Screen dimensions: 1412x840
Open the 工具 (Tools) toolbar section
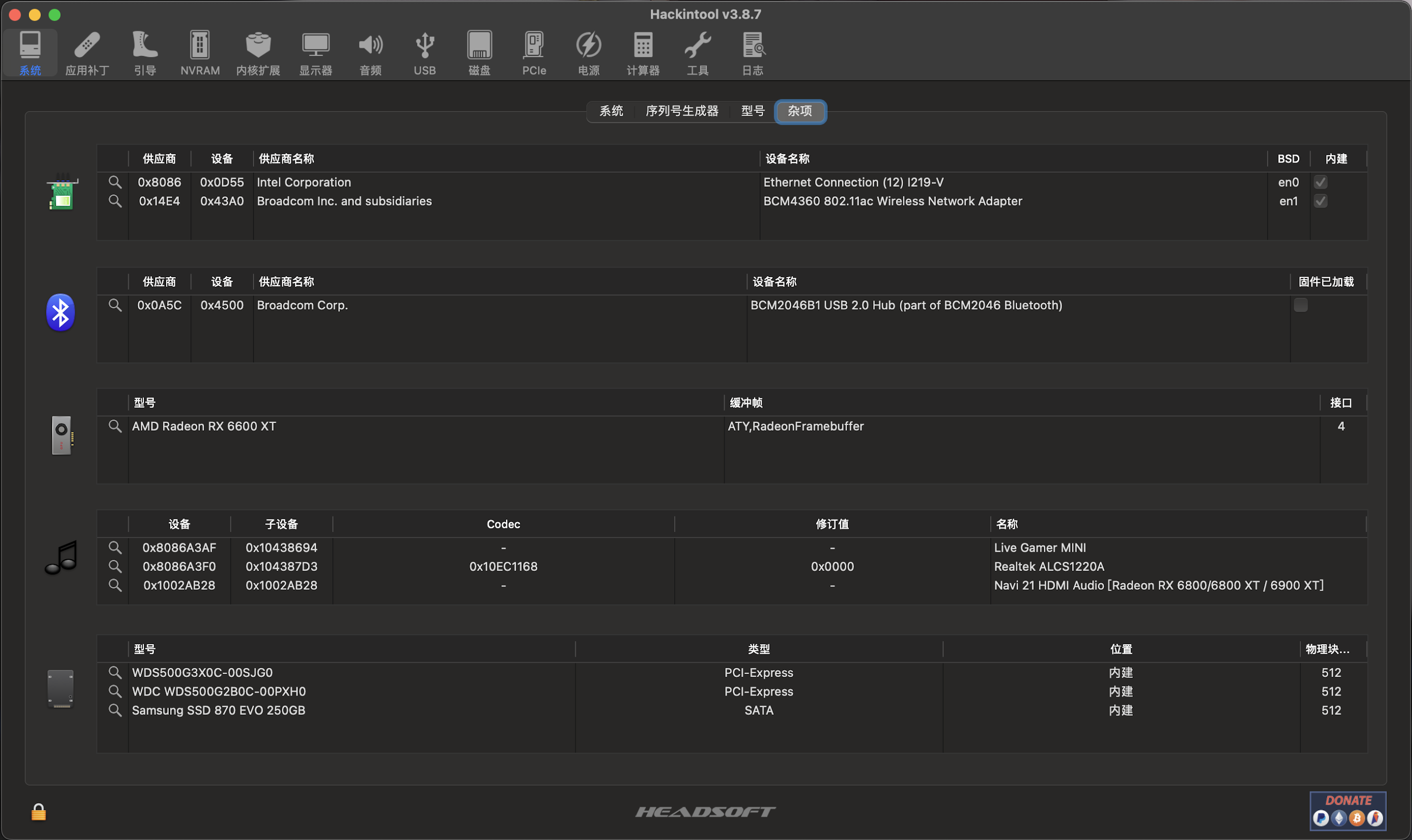click(697, 53)
